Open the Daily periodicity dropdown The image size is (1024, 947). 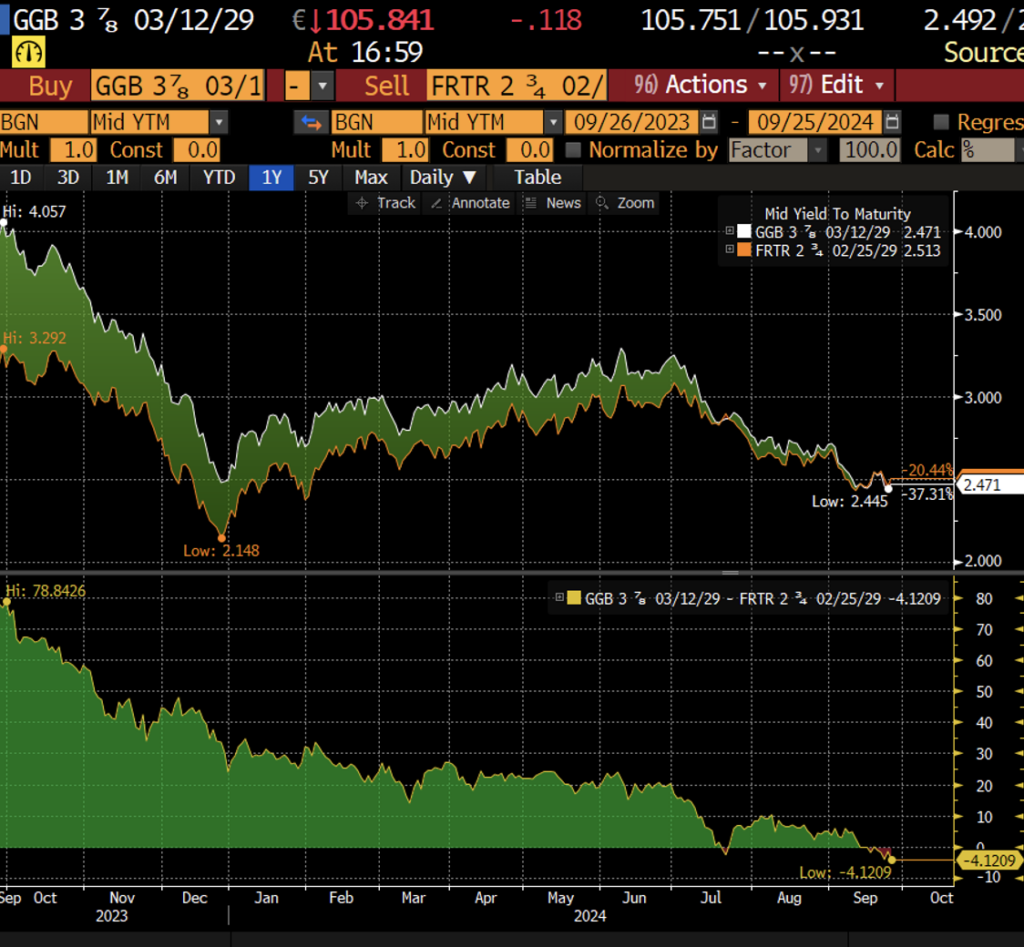point(443,177)
